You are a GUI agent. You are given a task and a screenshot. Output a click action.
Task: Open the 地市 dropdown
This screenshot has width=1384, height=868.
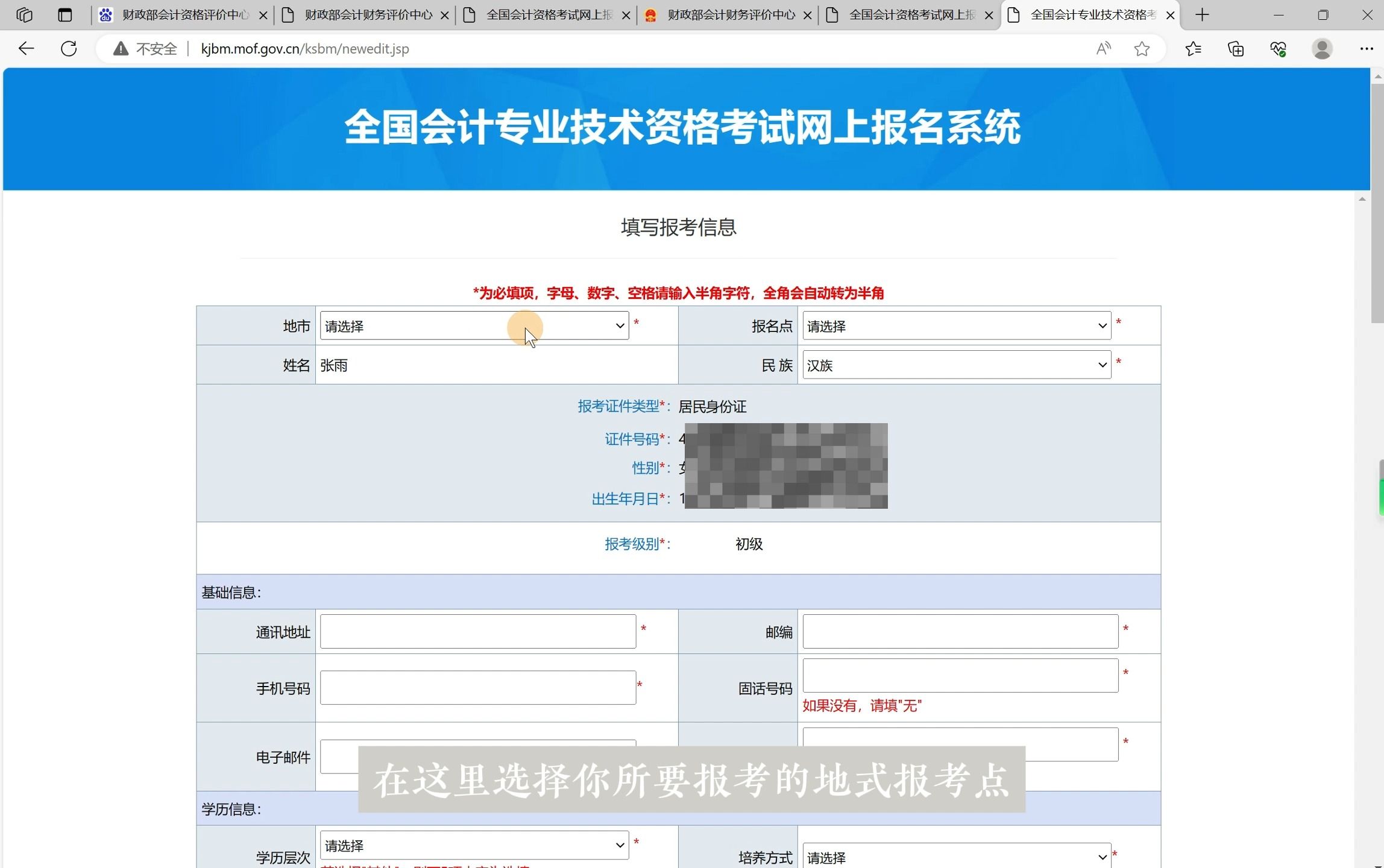[x=474, y=325]
